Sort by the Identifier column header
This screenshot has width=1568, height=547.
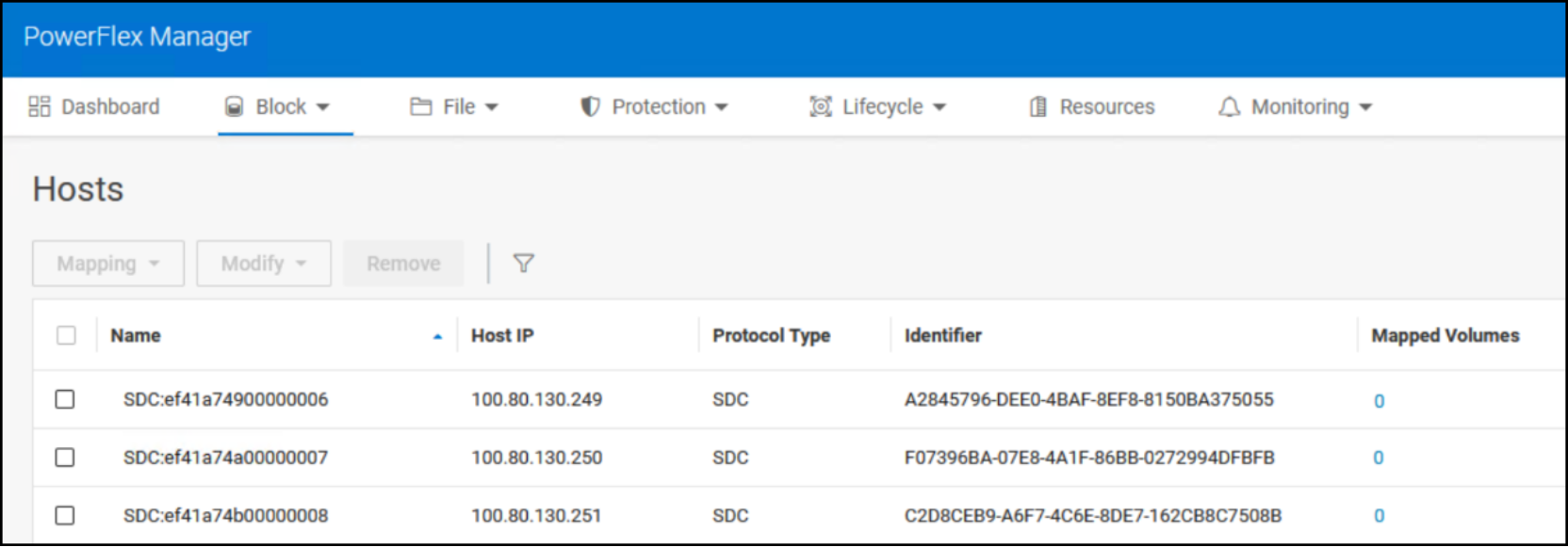(x=943, y=335)
